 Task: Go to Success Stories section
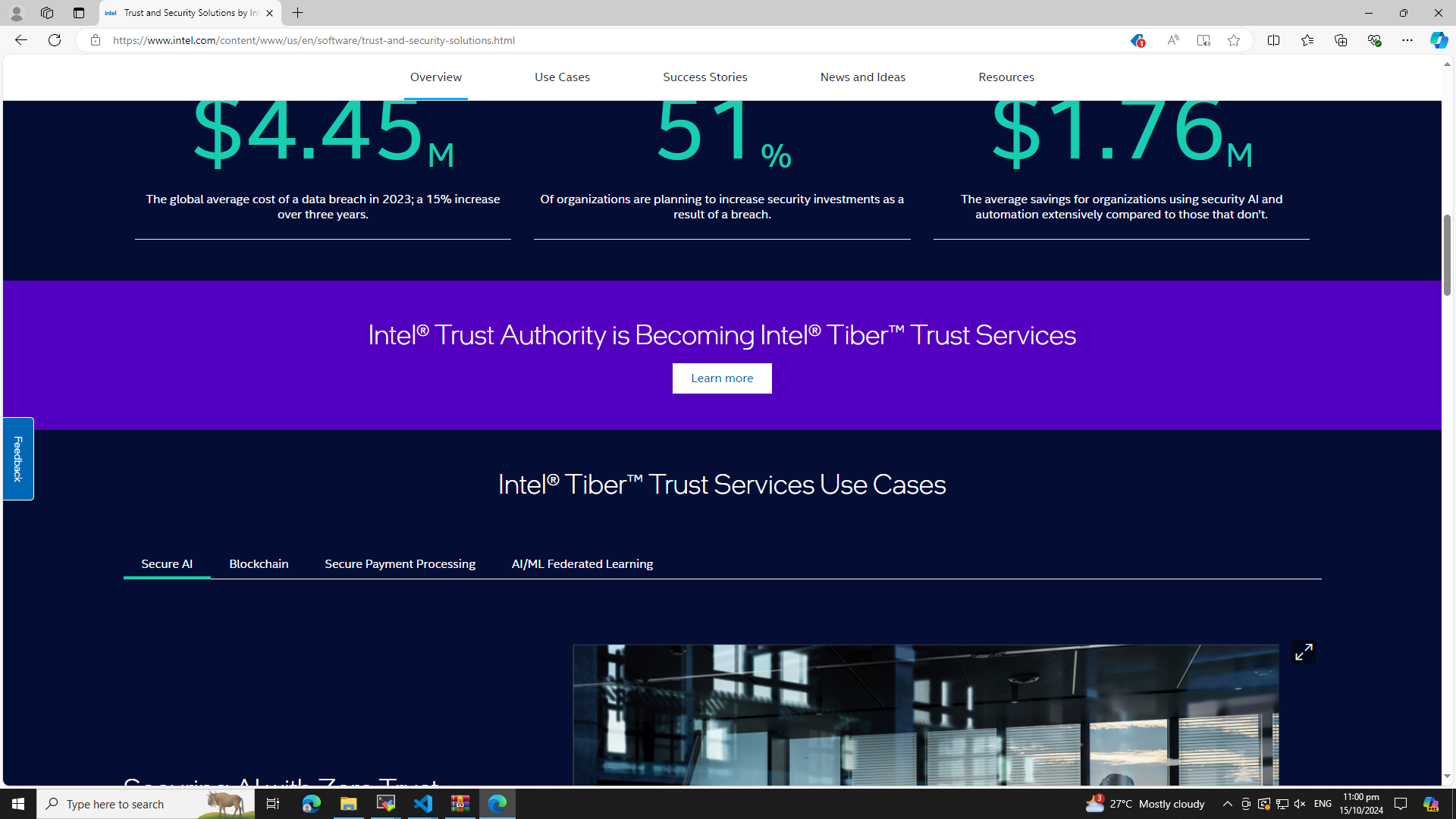704,77
